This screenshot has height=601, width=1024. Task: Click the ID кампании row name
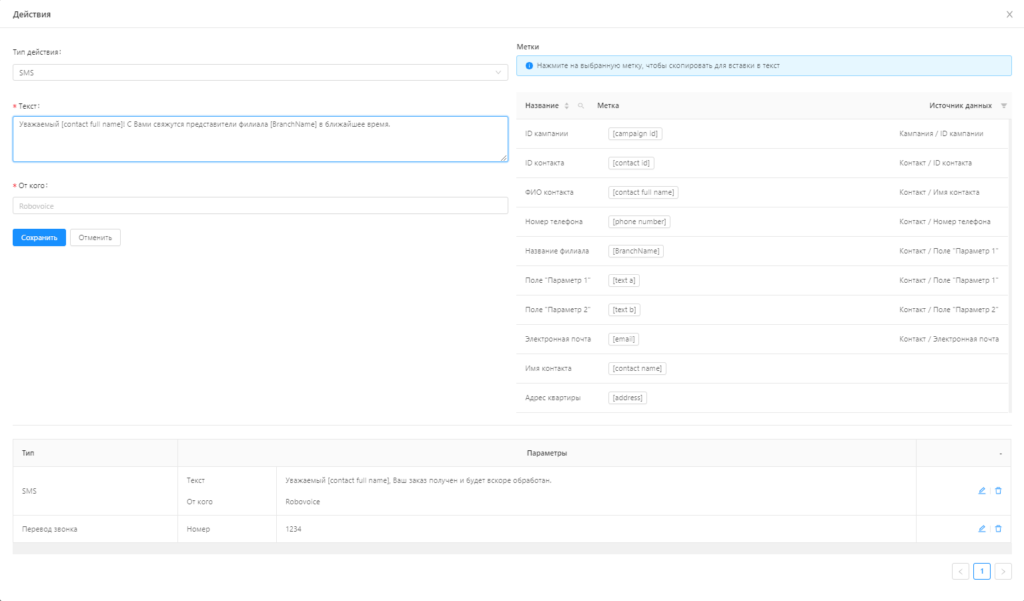click(x=547, y=134)
